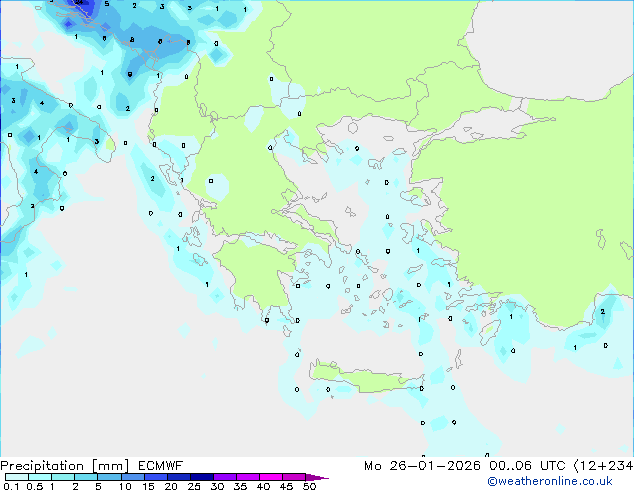Image resolution: width=634 pixels, height=490 pixels.
Task: Select the 2–5 mm legend color swatch
Action: click(86, 477)
